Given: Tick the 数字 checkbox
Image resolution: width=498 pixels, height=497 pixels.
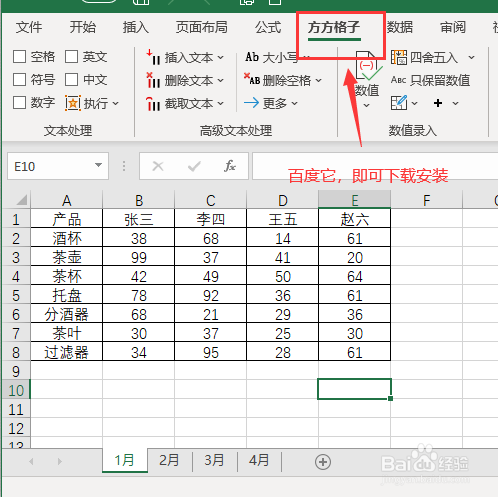Looking at the screenshot, I should (19, 102).
